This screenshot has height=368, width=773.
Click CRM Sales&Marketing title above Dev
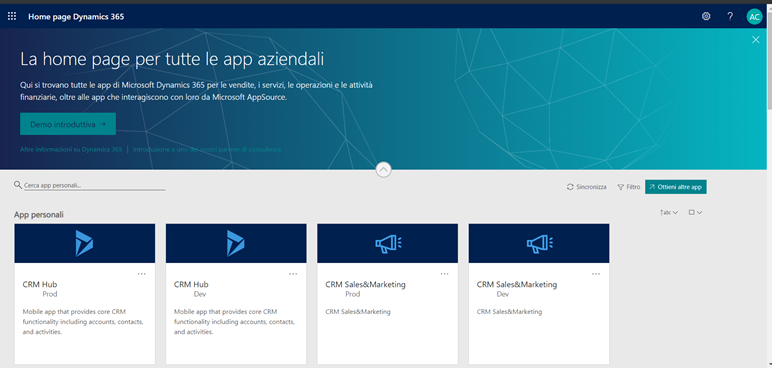click(517, 285)
